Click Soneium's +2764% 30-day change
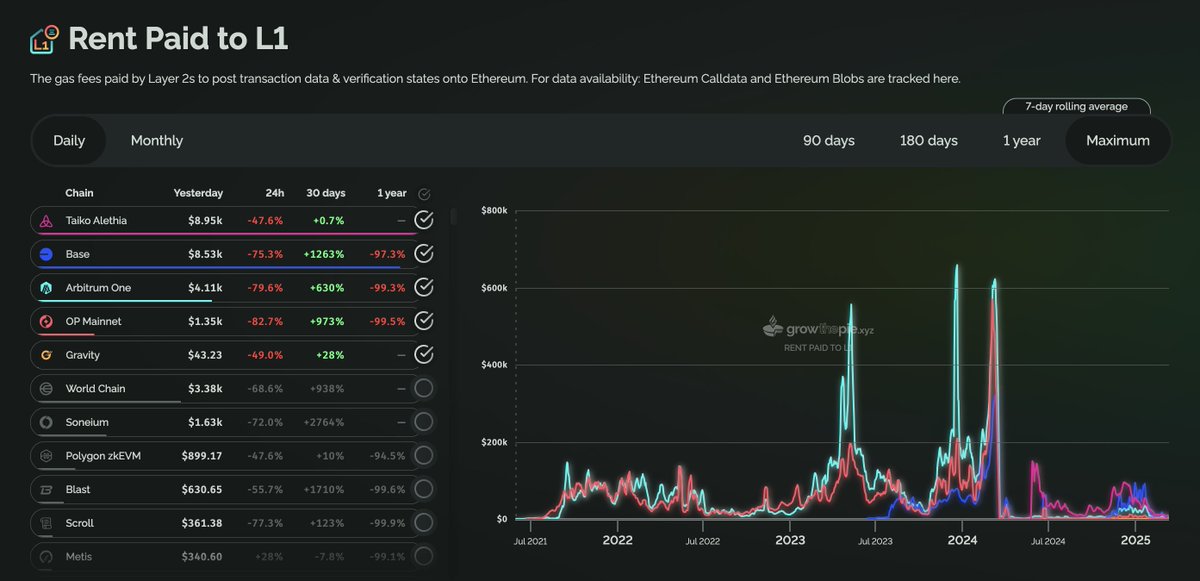Screen dimensions: 1200x581 coord(325,422)
